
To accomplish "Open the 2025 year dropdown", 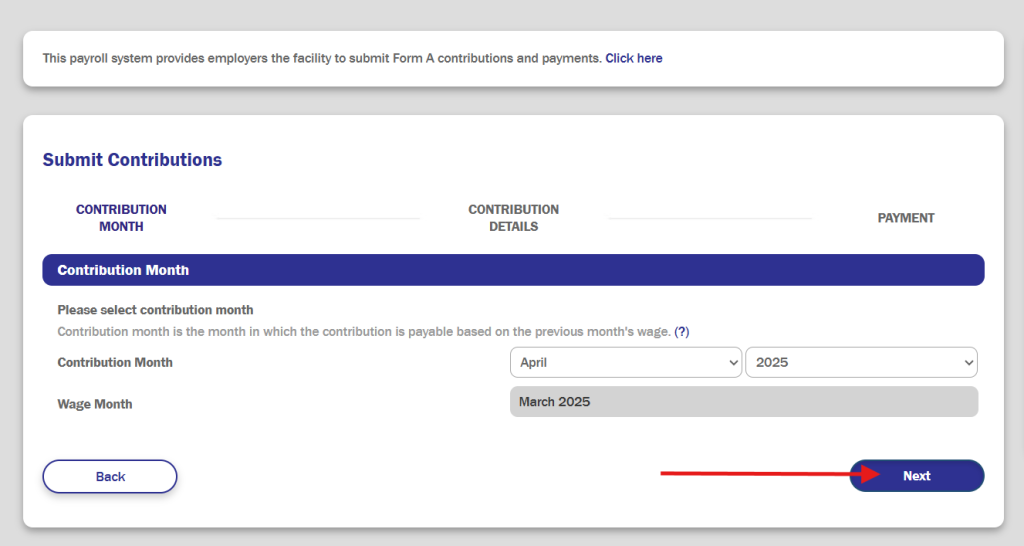I will coord(861,362).
